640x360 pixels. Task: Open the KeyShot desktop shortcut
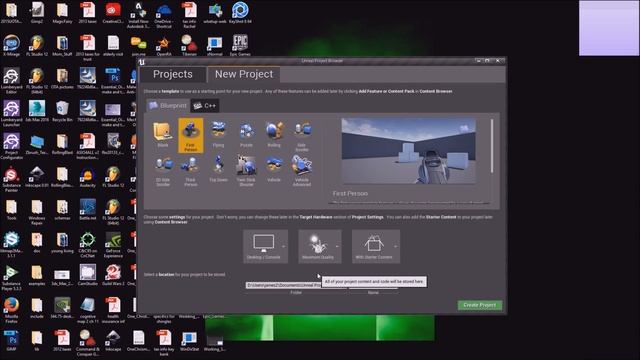click(x=240, y=12)
